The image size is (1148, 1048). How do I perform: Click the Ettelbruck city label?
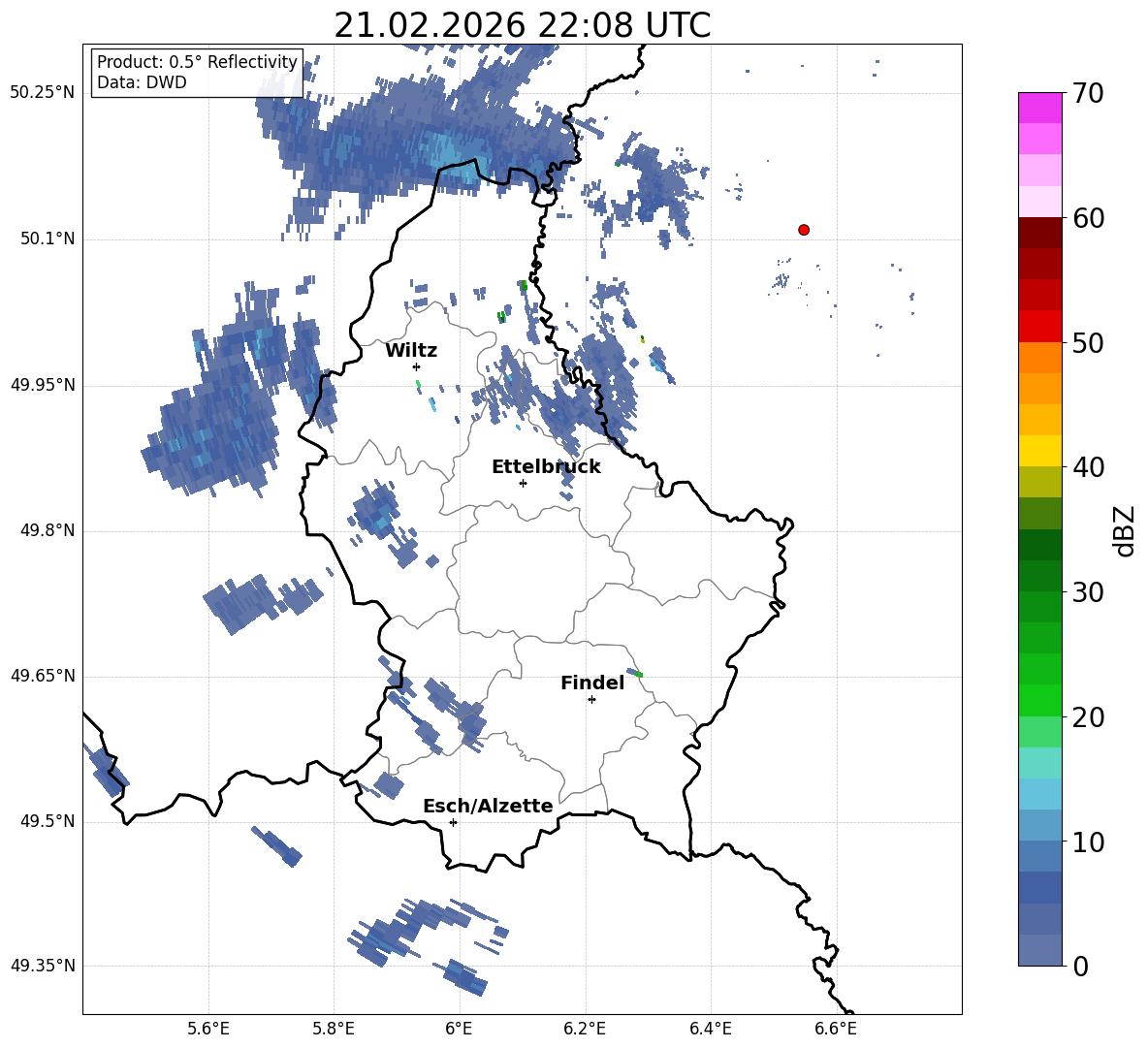[546, 467]
